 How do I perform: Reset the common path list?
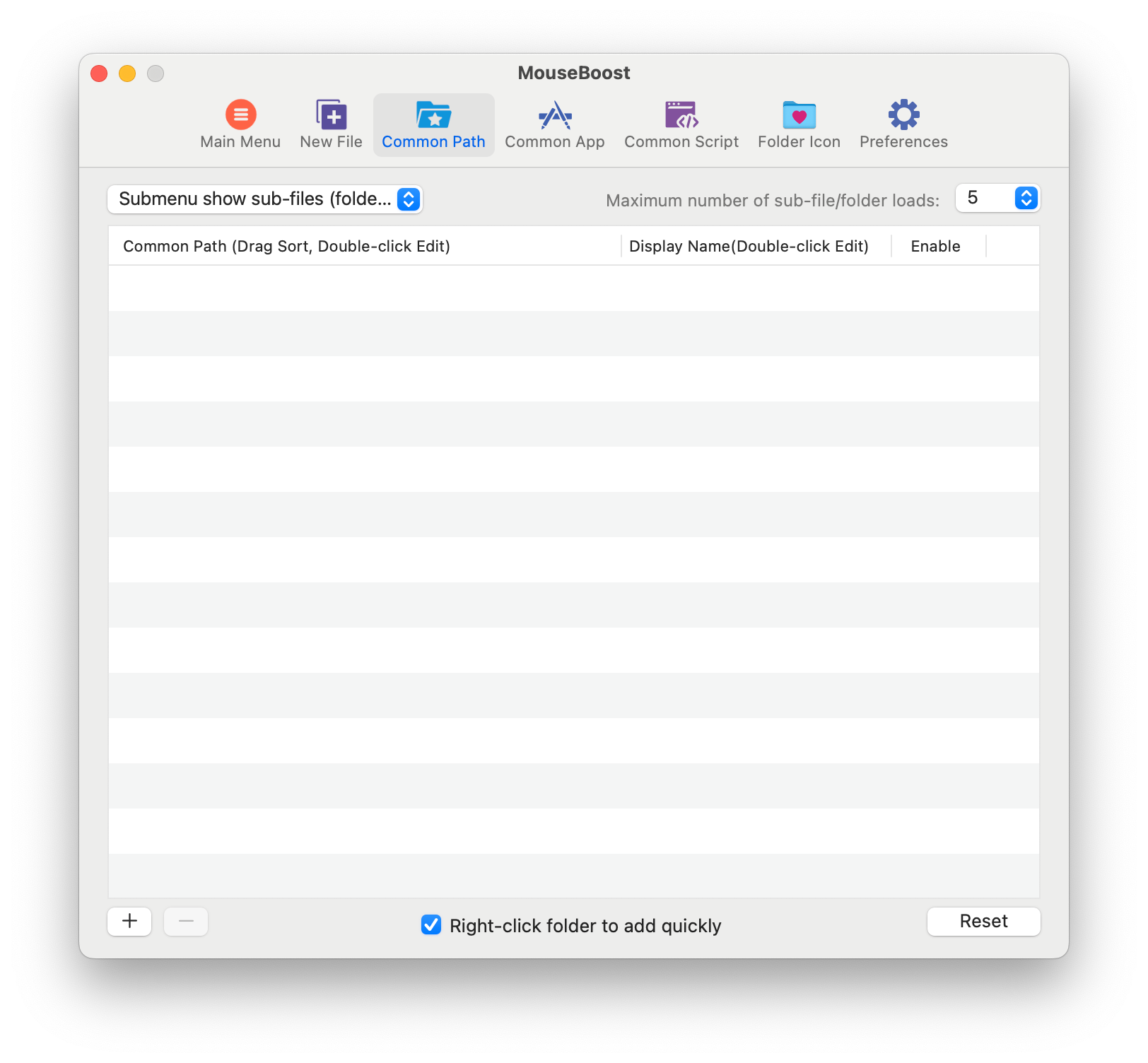coord(983,921)
